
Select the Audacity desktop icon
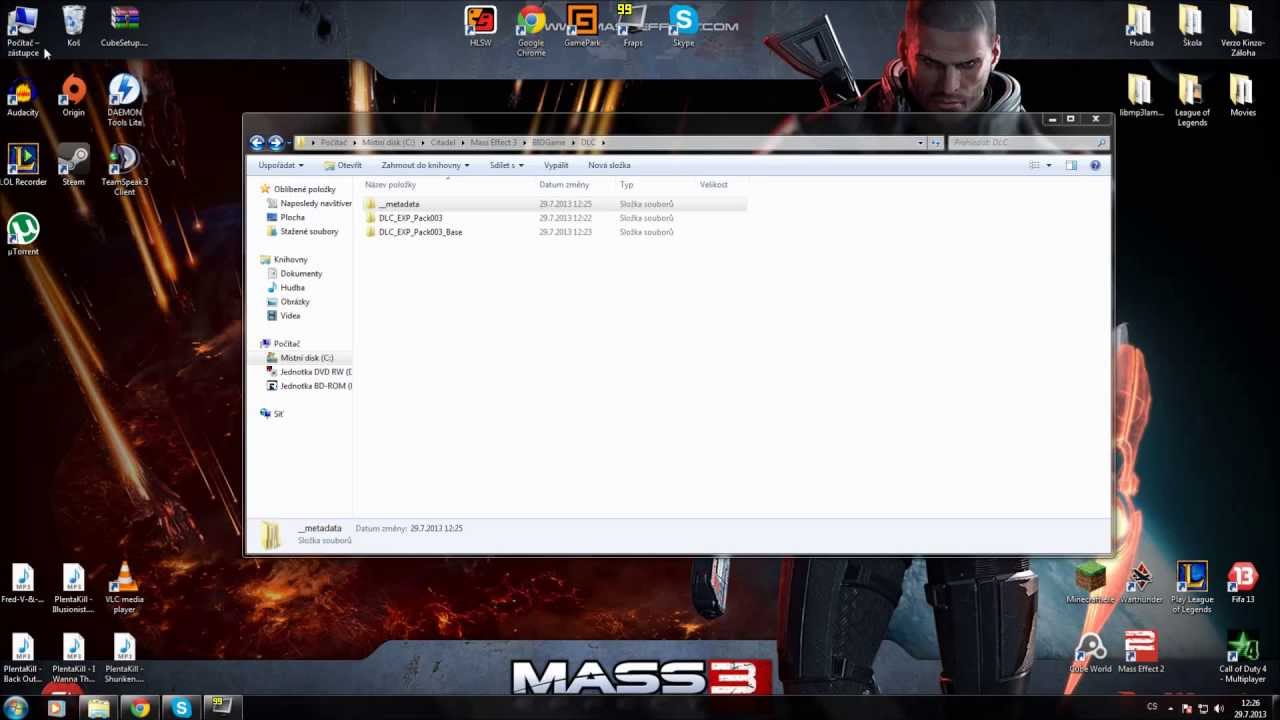(22, 95)
